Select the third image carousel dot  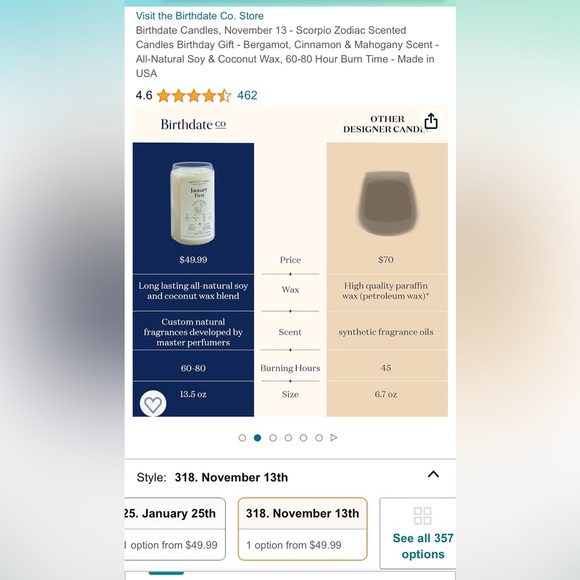(x=273, y=438)
